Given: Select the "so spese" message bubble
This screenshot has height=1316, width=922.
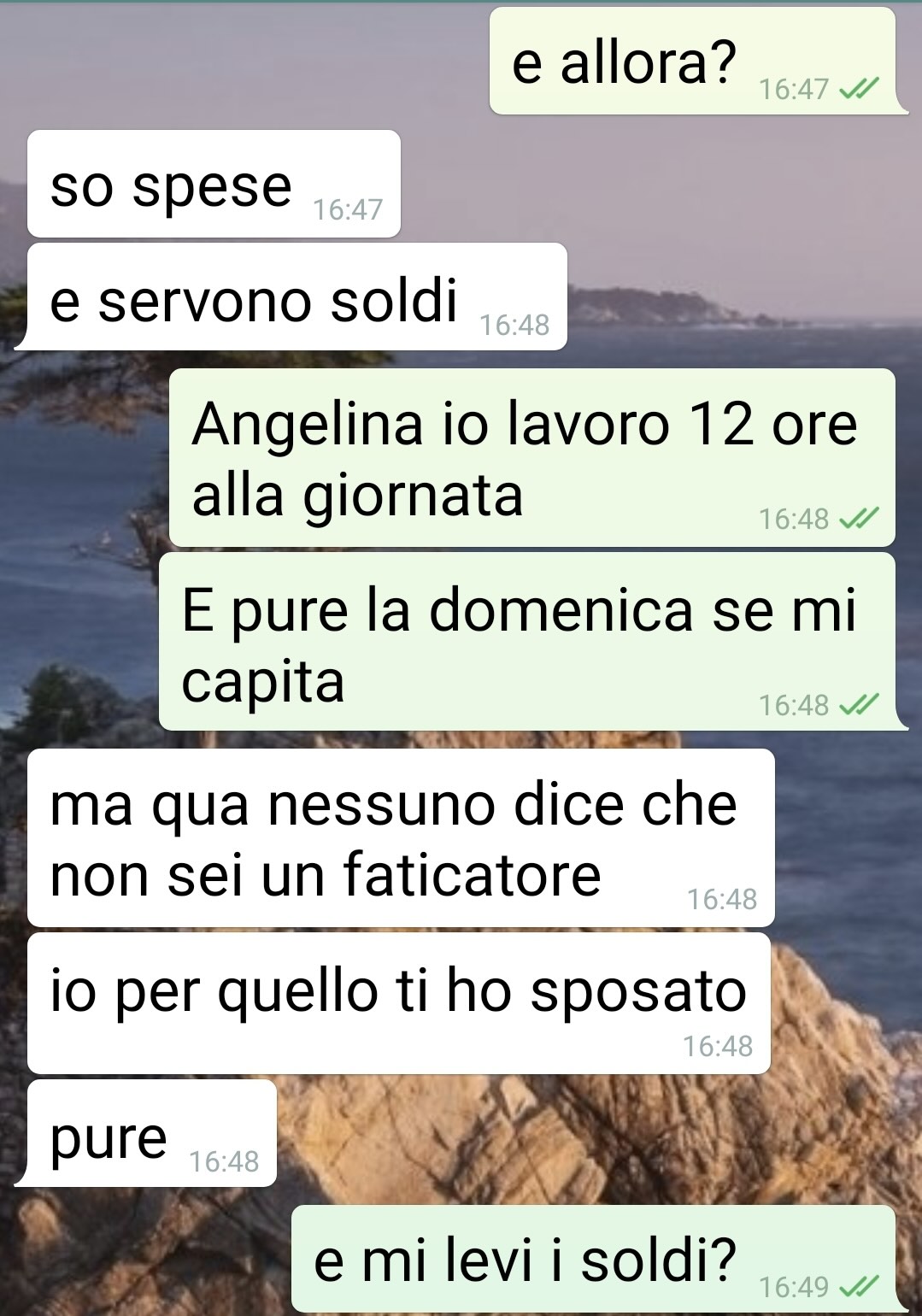Looking at the screenshot, I should pyautogui.click(x=214, y=184).
